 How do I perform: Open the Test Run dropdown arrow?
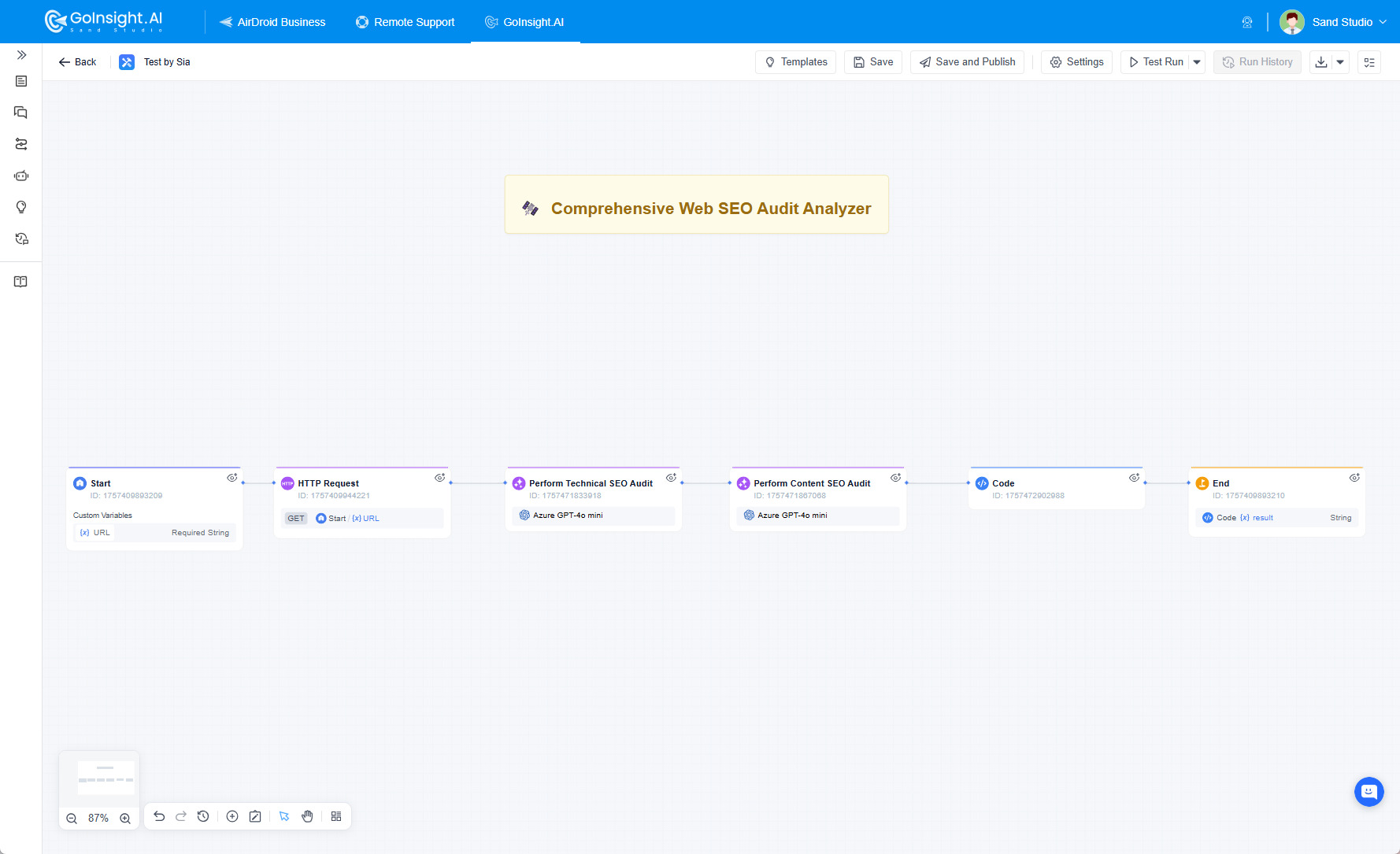pos(1197,61)
